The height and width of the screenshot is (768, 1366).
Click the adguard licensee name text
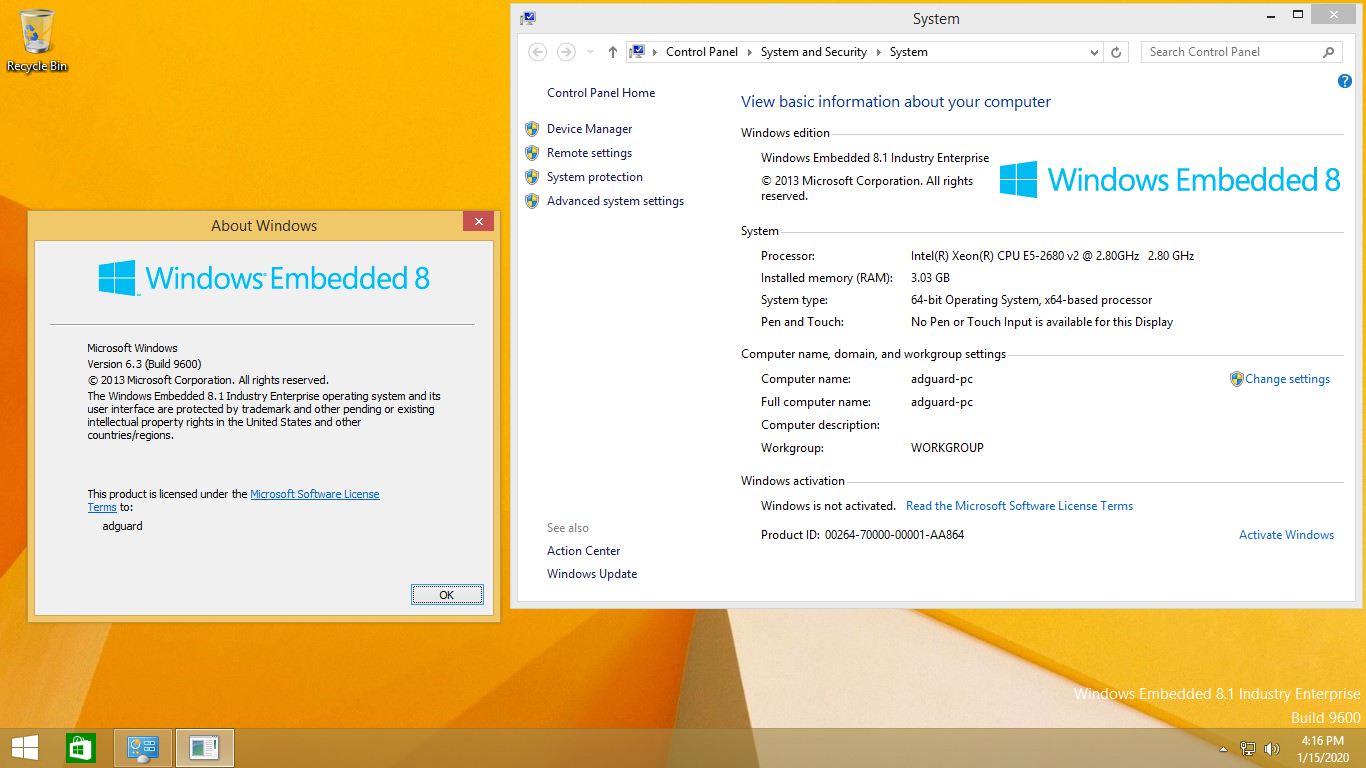click(x=122, y=526)
